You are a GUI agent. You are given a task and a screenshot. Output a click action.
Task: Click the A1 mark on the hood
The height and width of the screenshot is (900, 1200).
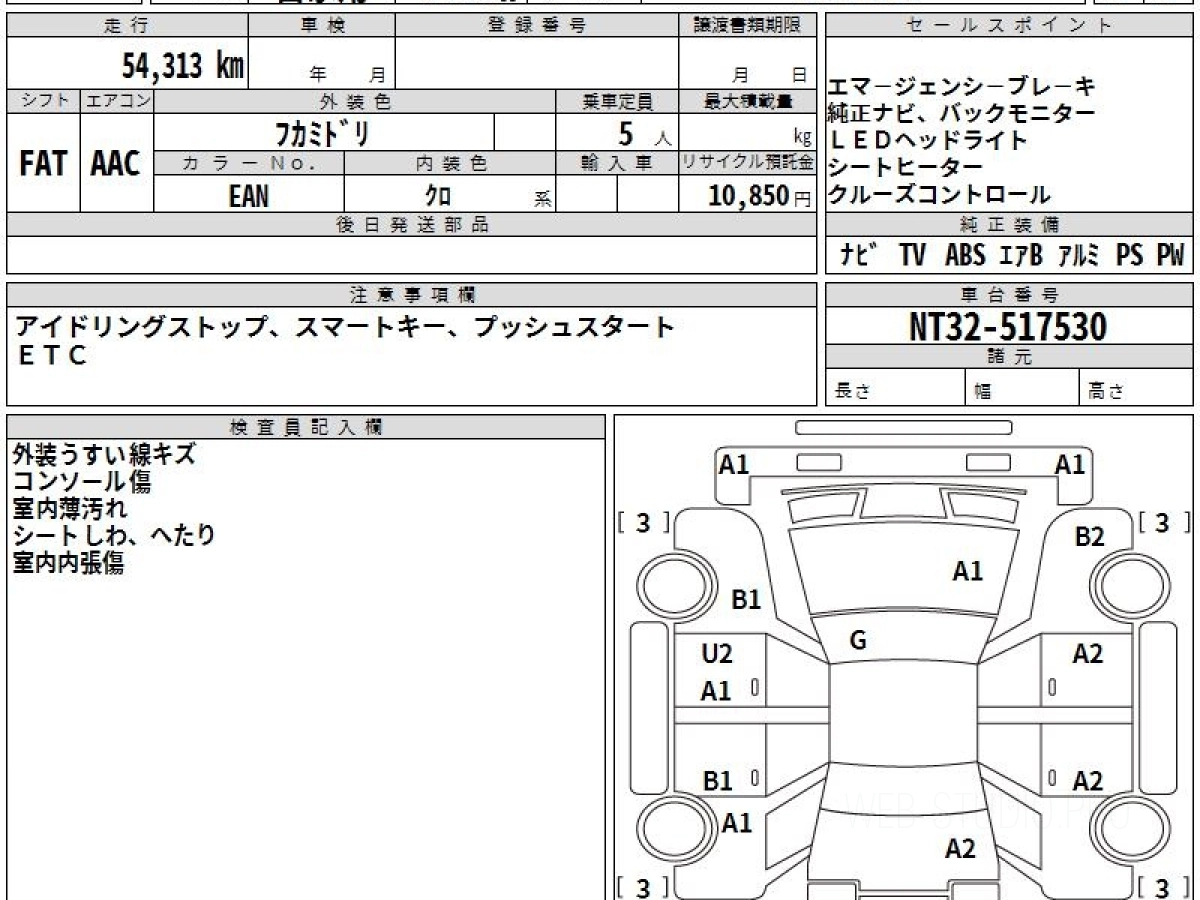pos(967,572)
